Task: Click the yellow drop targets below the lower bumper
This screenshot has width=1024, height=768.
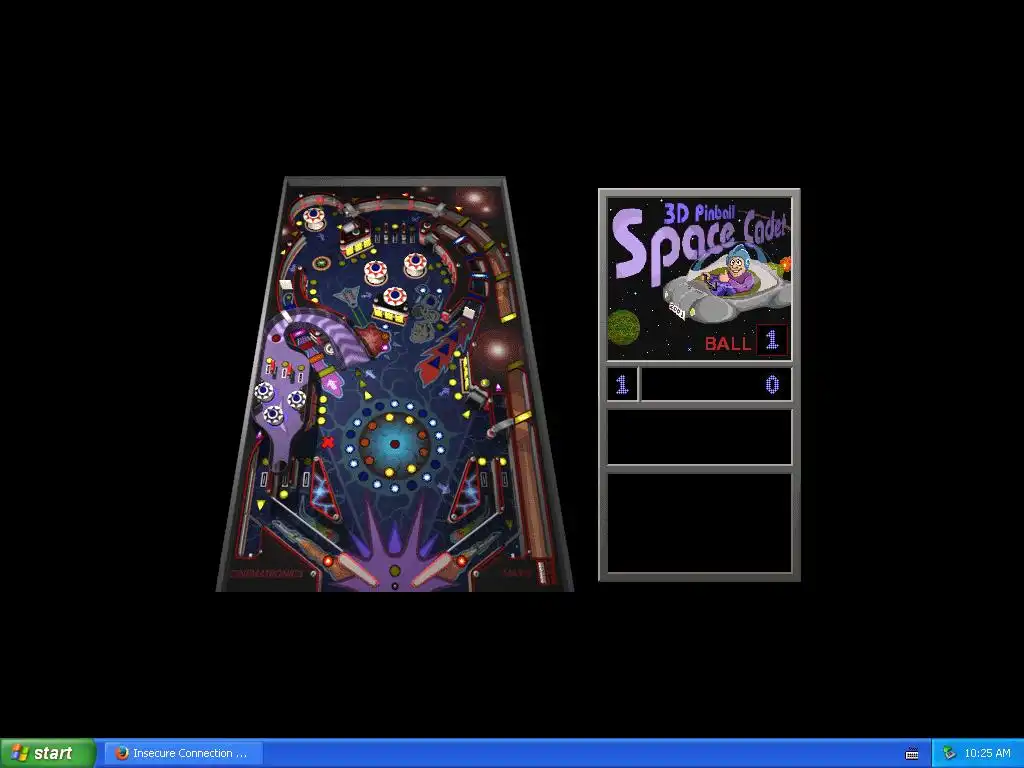Action: 391,315
